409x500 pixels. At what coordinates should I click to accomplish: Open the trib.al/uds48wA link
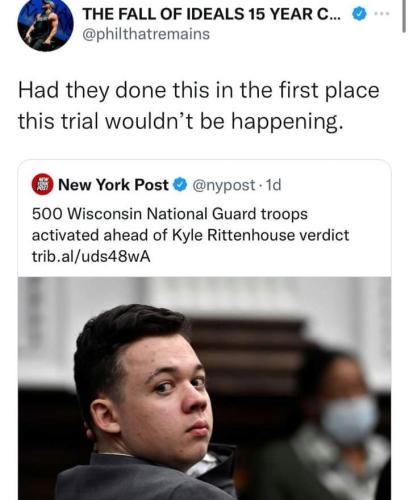coord(91,256)
